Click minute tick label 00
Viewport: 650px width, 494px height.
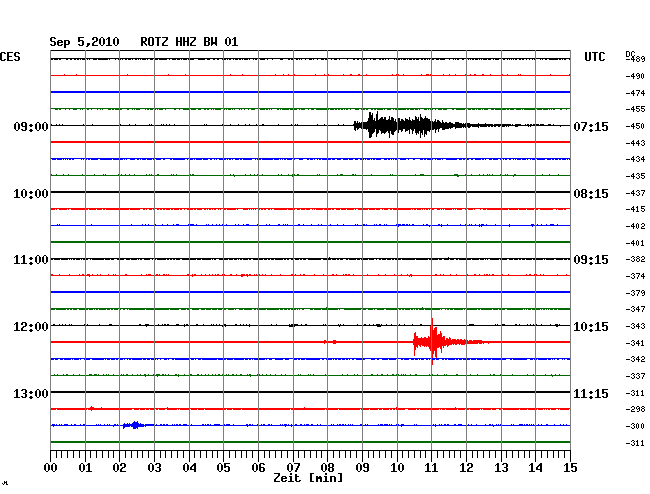click(51, 468)
